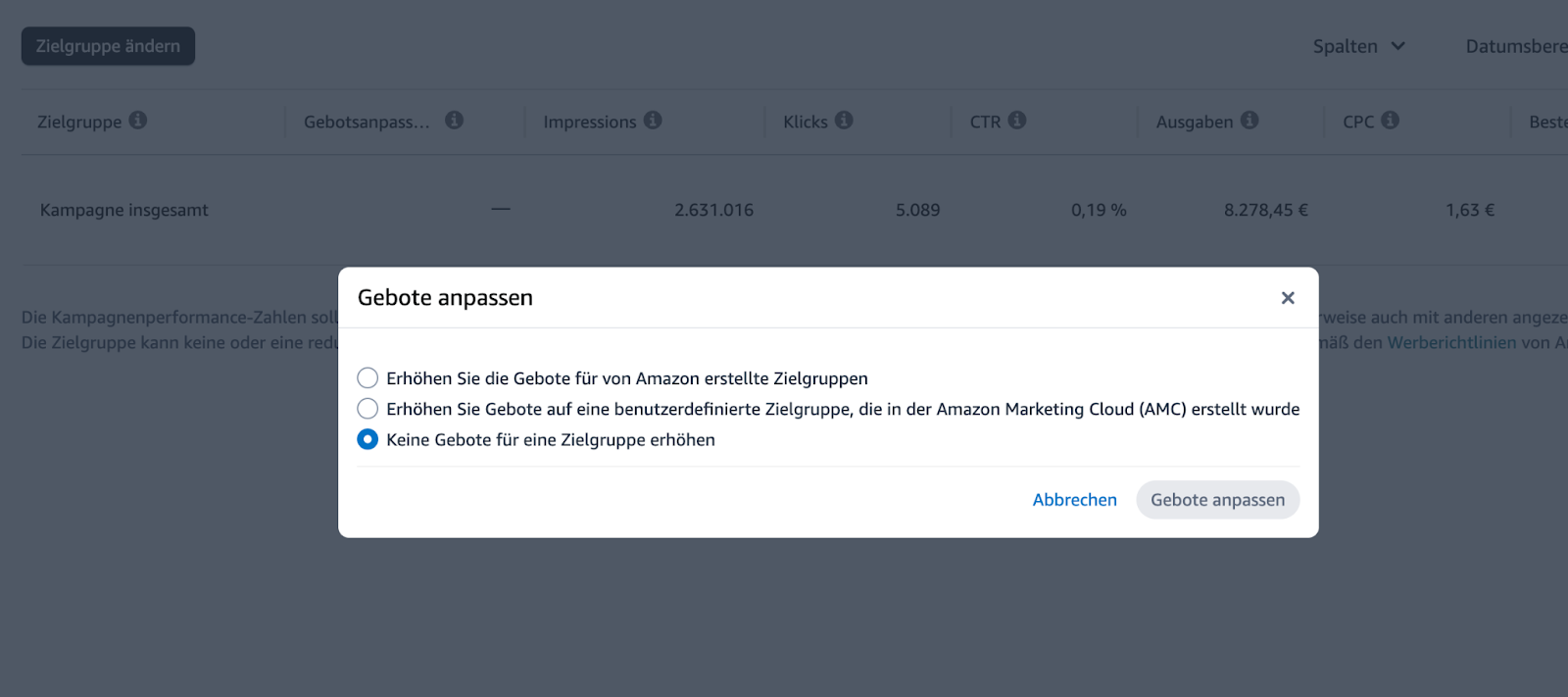Click the CTR column header
Screen dimensions: 1568x697
(x=985, y=122)
